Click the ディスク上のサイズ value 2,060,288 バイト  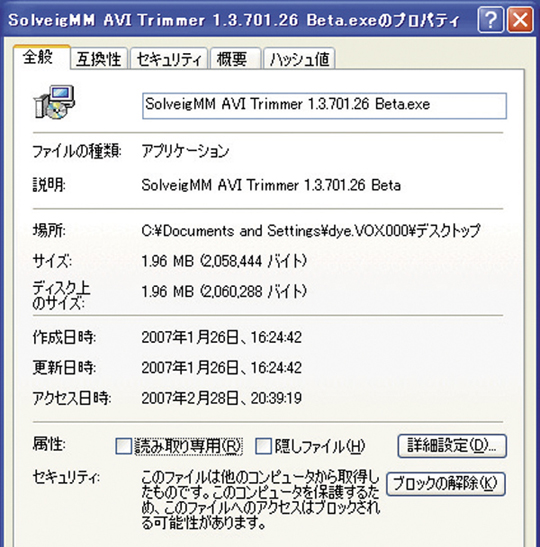click(x=224, y=291)
